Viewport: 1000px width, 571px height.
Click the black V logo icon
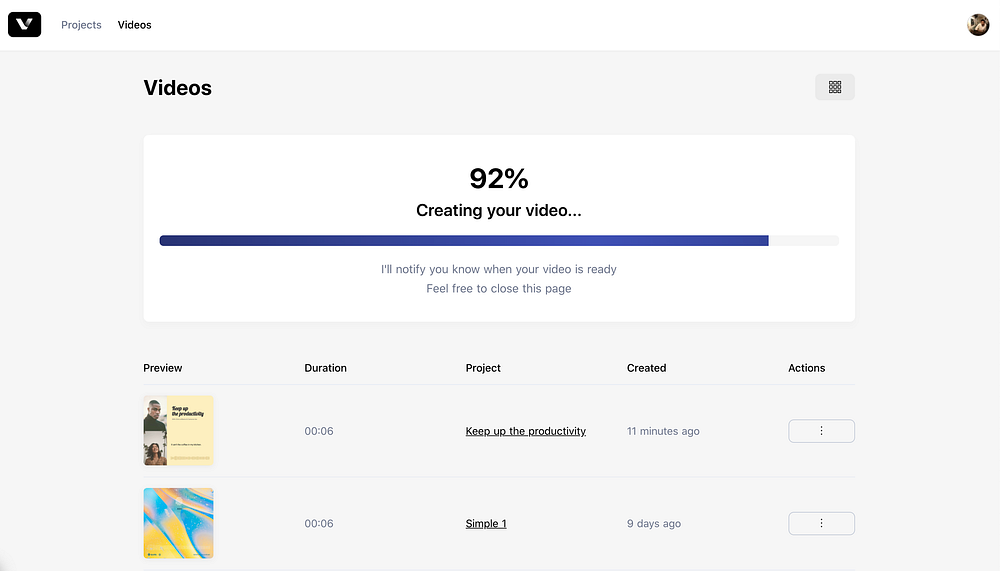tap(24, 24)
